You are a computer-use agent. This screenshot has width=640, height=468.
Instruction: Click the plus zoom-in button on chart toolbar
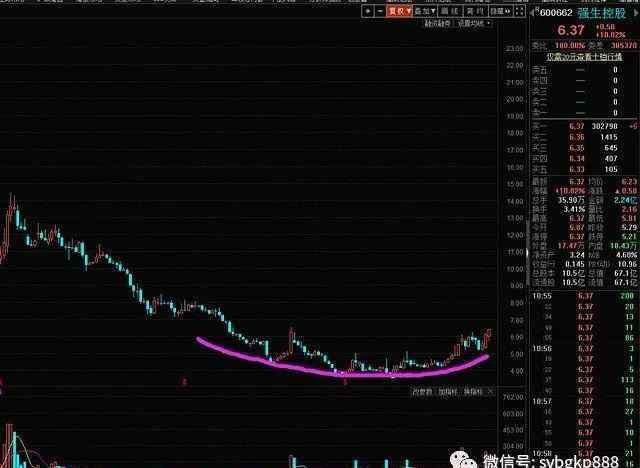pos(368,11)
